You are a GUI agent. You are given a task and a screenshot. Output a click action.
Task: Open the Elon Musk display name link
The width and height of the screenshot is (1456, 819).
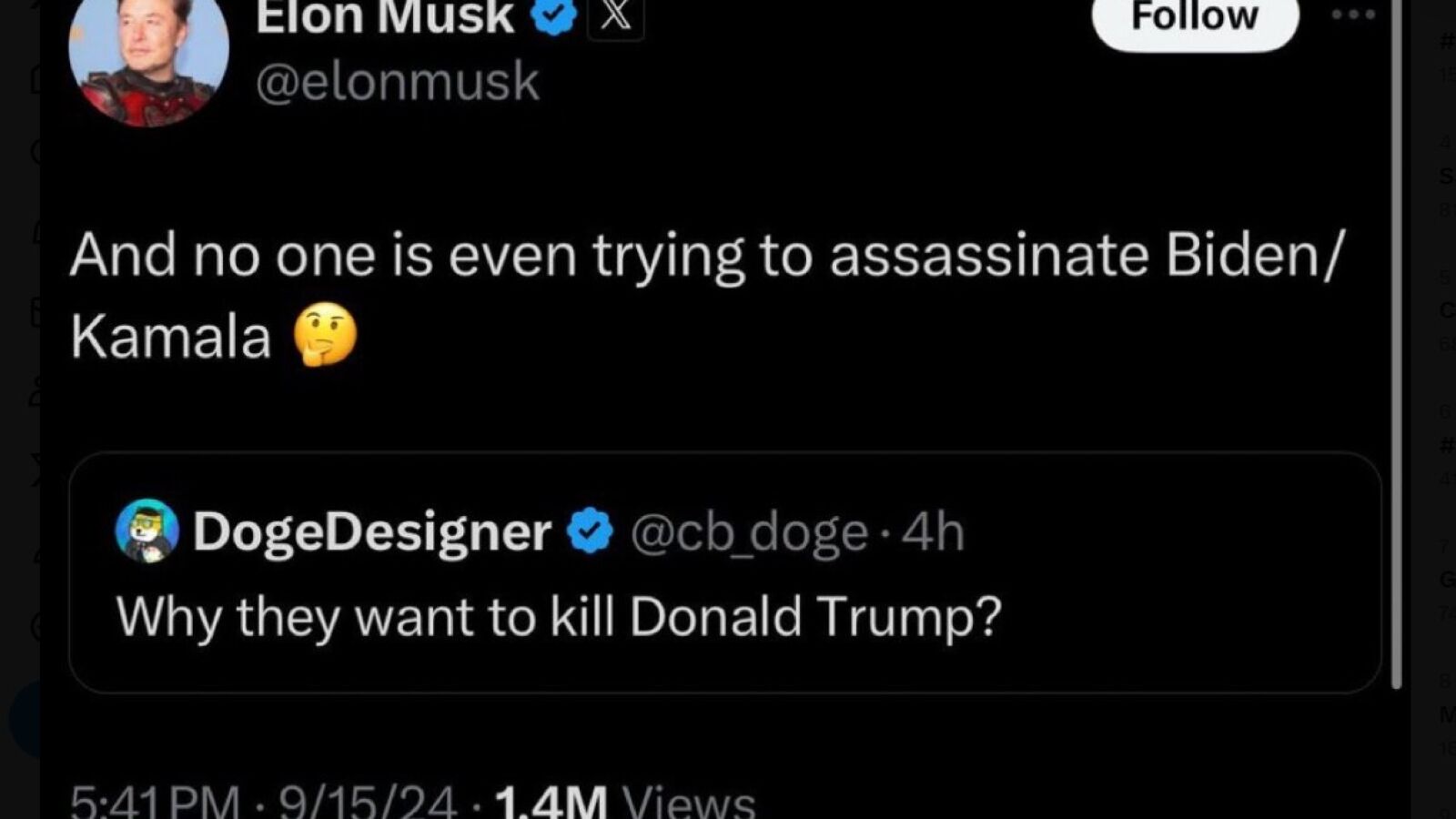pyautogui.click(x=385, y=16)
